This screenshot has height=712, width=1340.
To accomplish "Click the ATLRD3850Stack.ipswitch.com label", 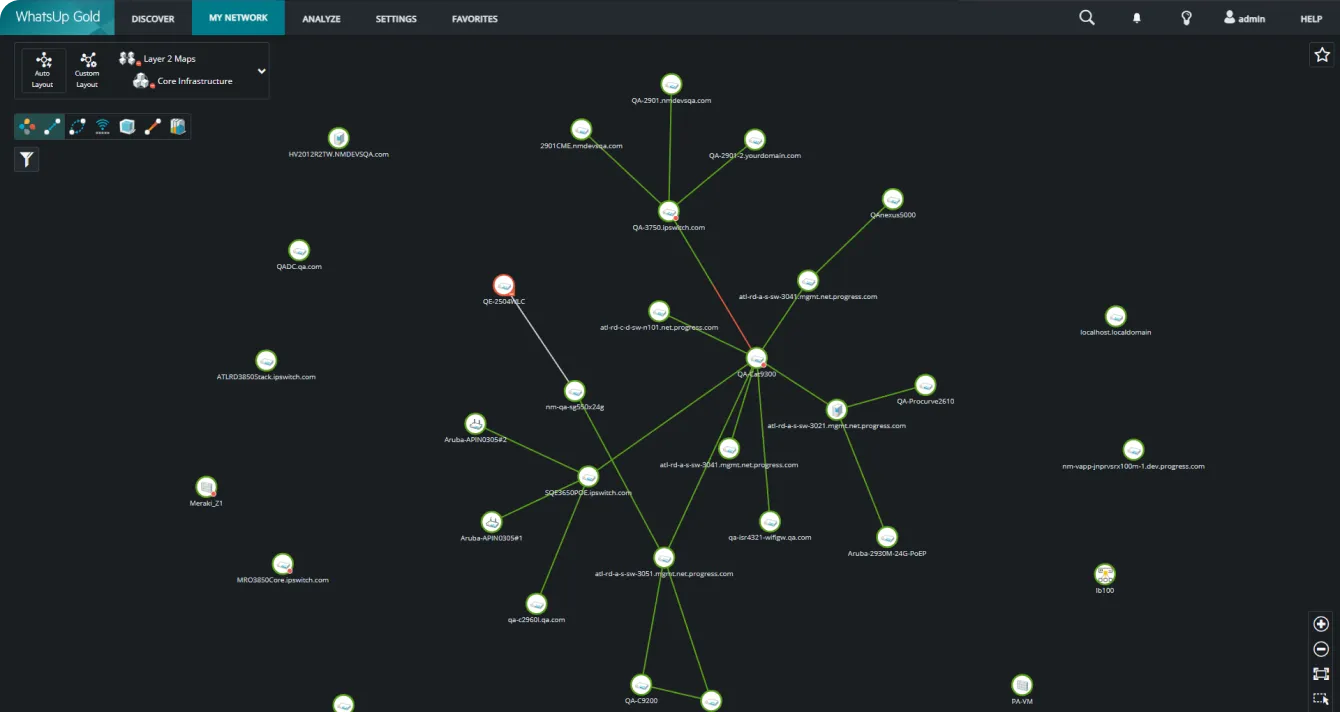I will pyautogui.click(x=266, y=377).
